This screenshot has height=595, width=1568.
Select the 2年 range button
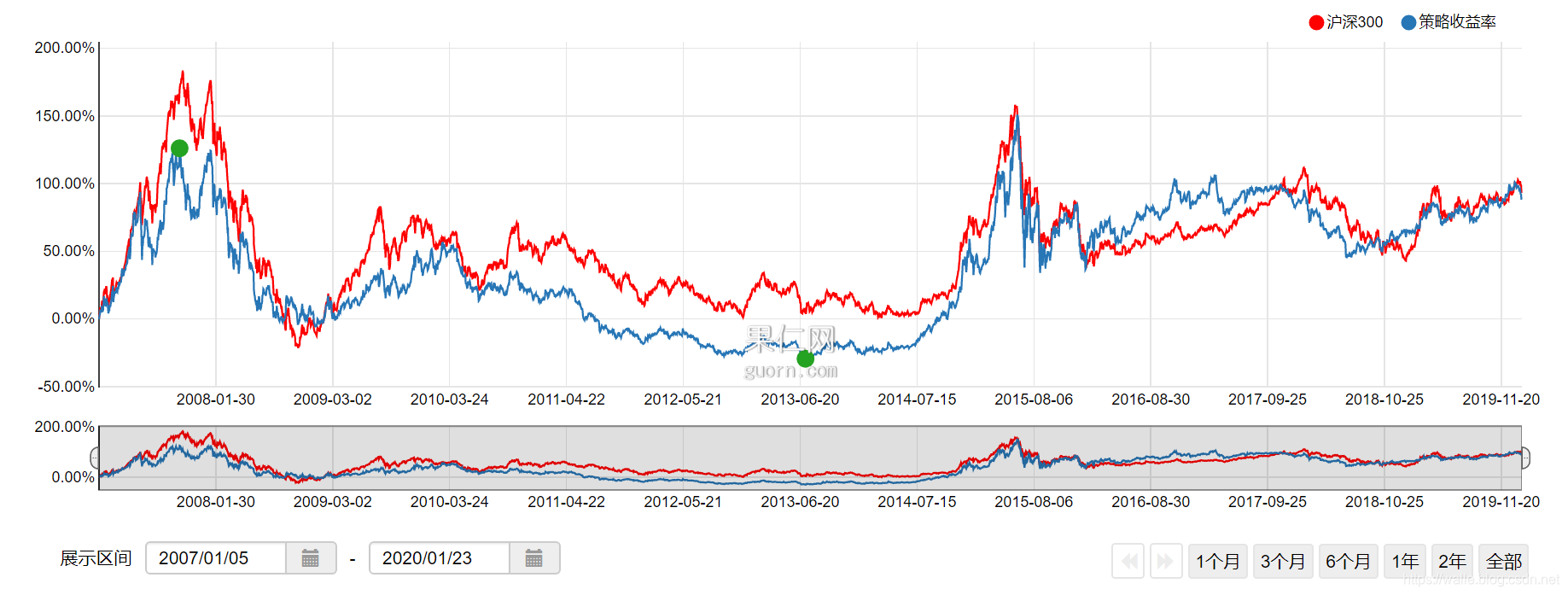(x=1452, y=561)
